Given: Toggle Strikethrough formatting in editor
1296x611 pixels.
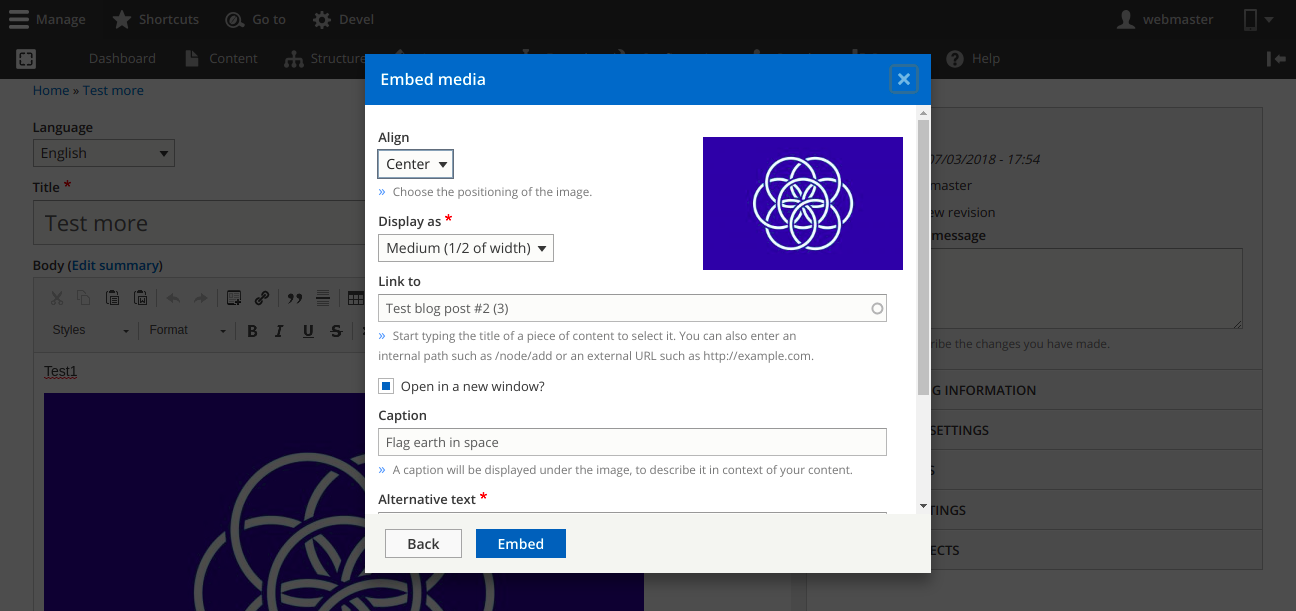Looking at the screenshot, I should (x=336, y=331).
